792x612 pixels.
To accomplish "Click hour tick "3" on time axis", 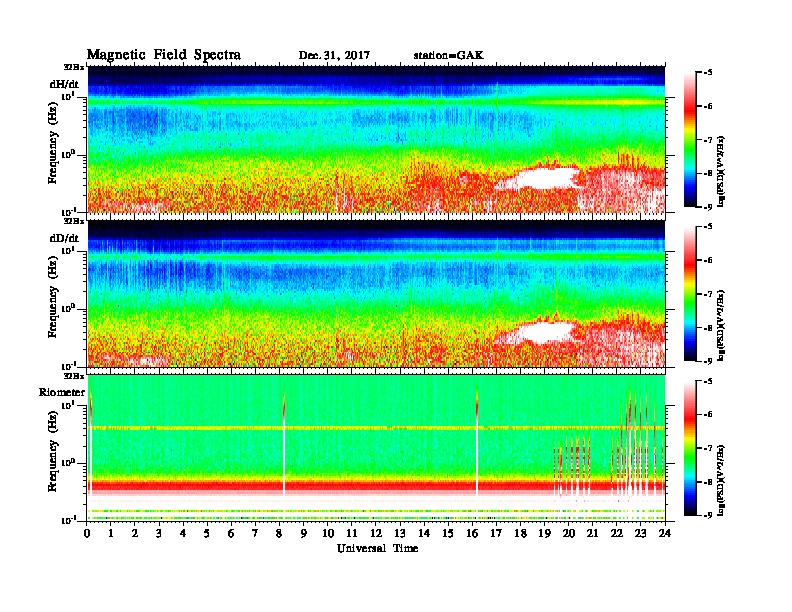I will (x=159, y=534).
